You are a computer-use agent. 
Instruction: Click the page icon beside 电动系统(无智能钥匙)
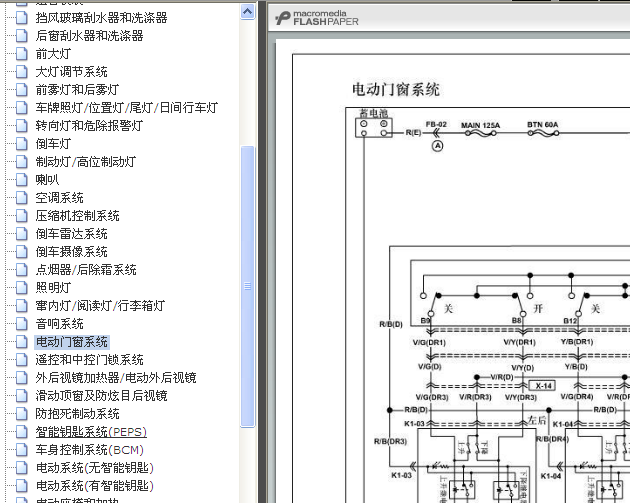tap(22, 468)
